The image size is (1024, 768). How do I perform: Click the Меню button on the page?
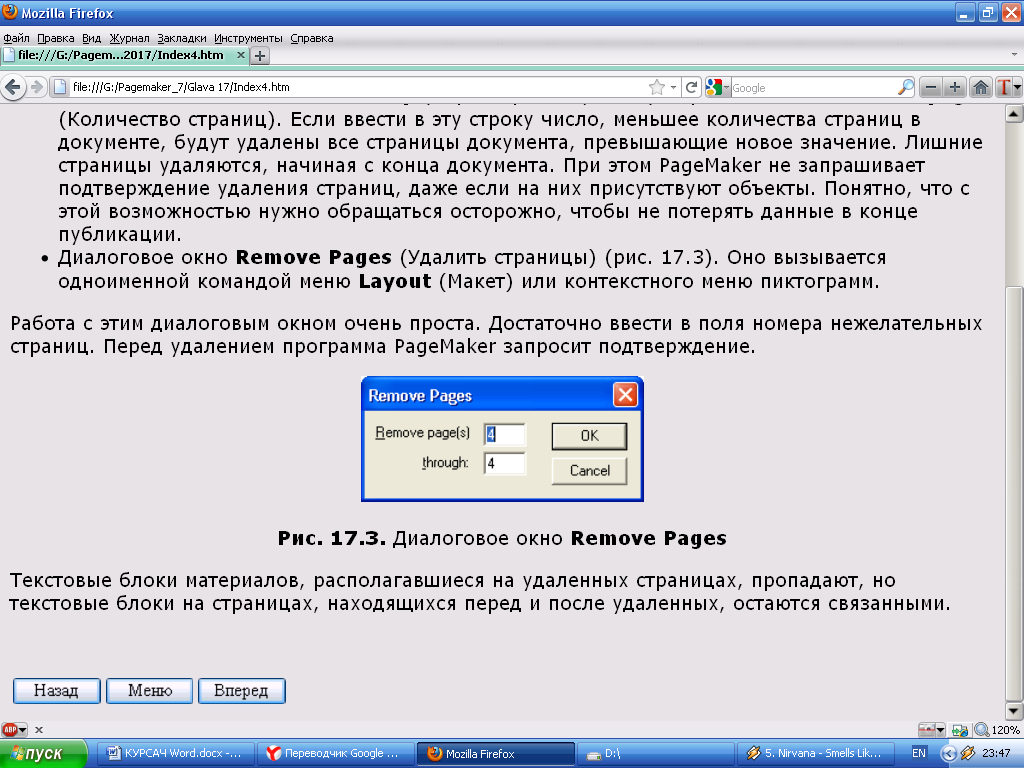pos(150,690)
